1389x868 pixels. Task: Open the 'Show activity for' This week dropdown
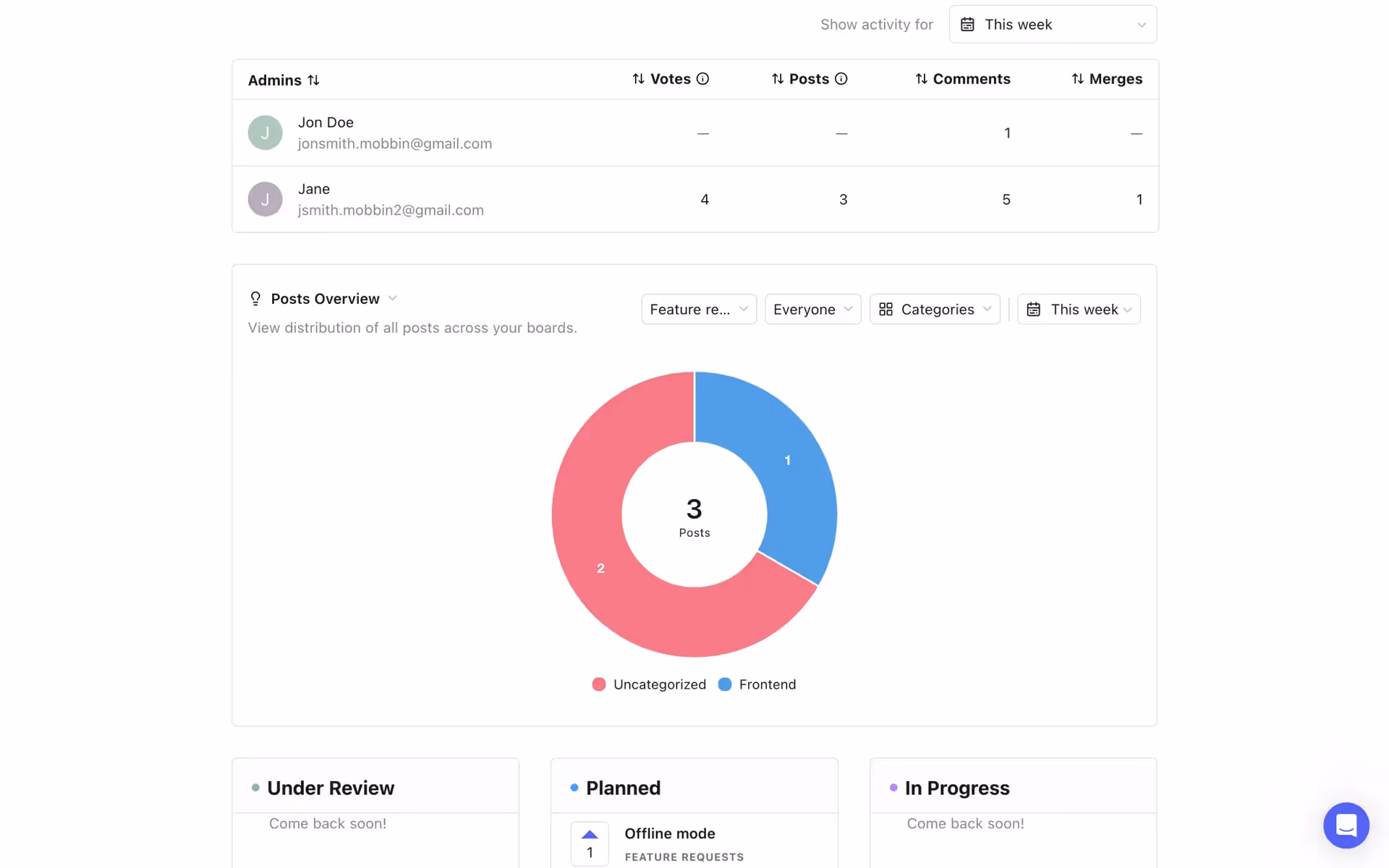click(x=1053, y=25)
